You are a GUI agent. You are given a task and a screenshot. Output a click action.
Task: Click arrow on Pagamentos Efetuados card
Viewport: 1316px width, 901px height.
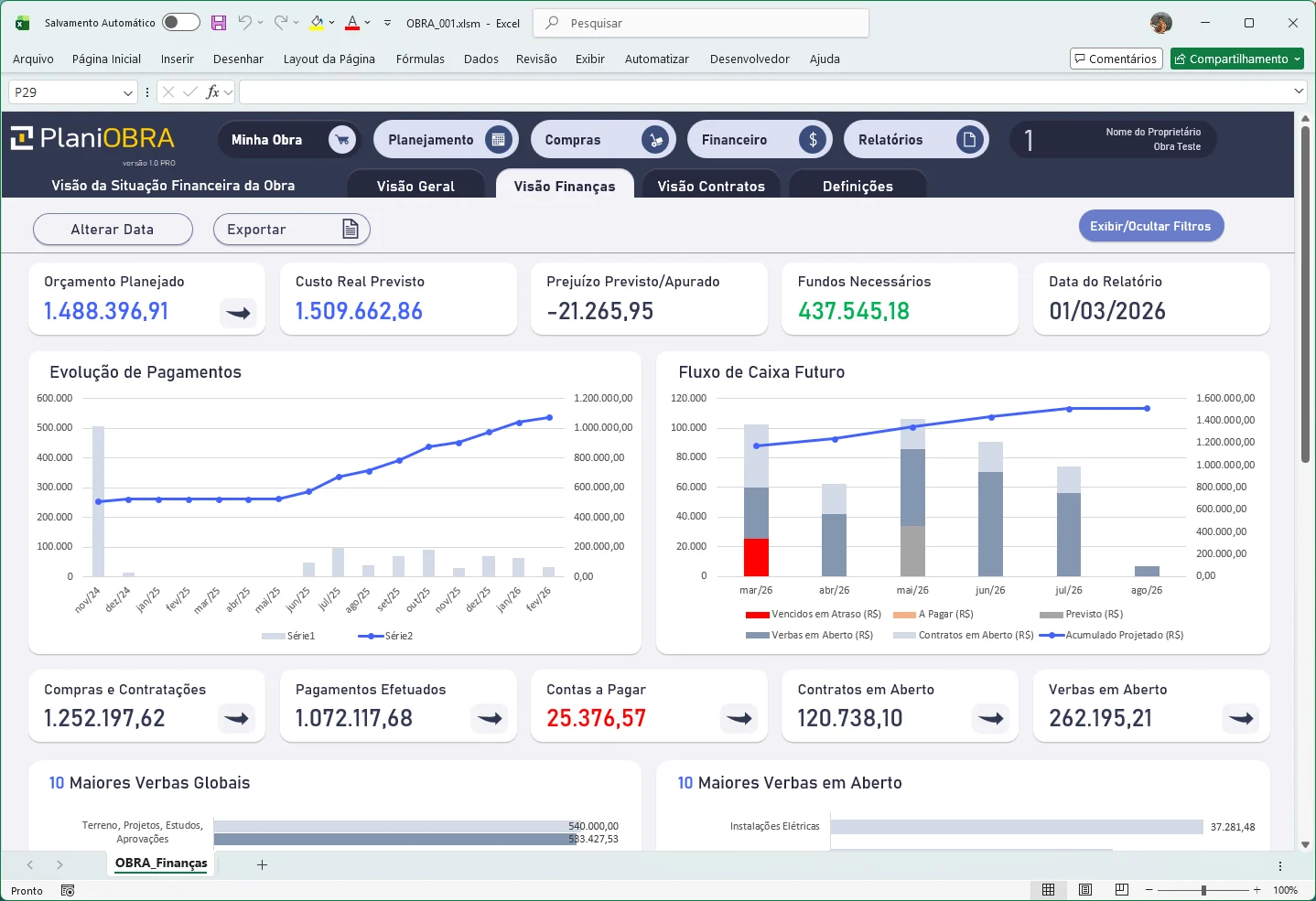[490, 719]
